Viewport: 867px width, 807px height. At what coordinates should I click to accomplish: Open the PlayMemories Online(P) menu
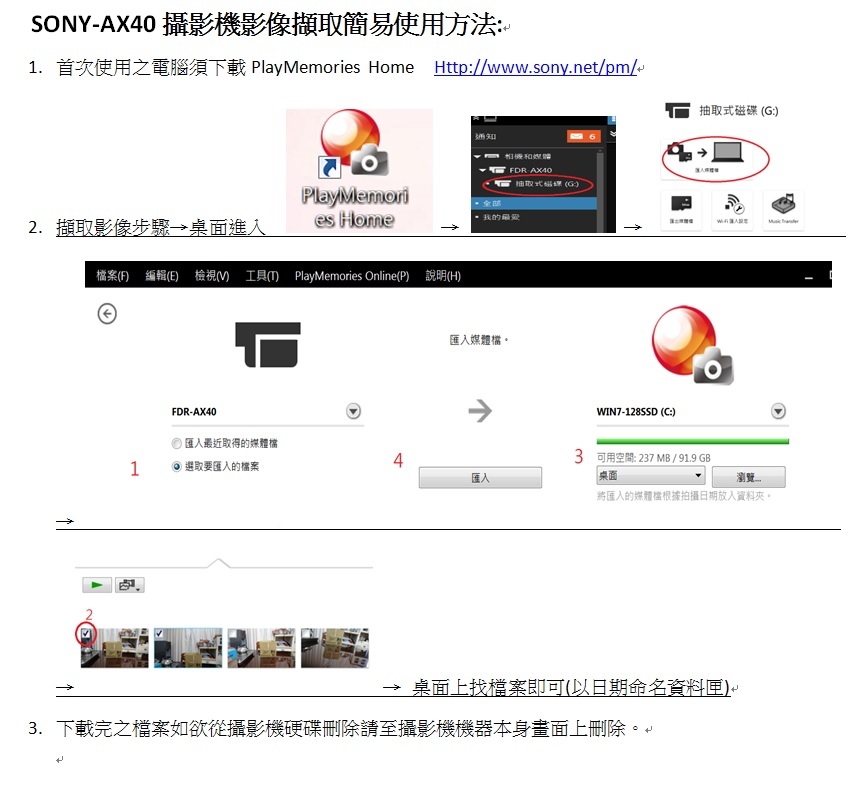pos(351,275)
